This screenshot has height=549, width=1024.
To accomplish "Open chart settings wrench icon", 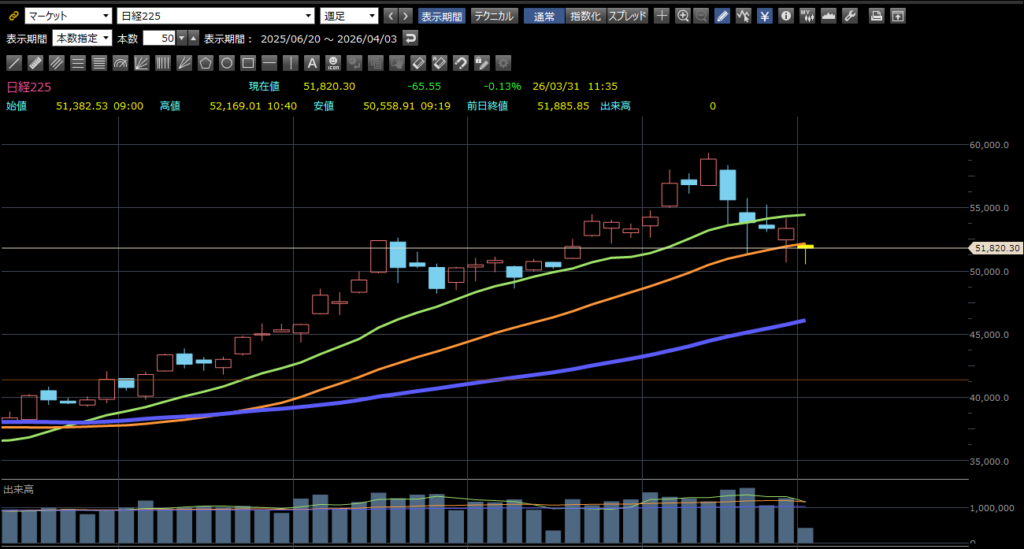I will (x=850, y=16).
